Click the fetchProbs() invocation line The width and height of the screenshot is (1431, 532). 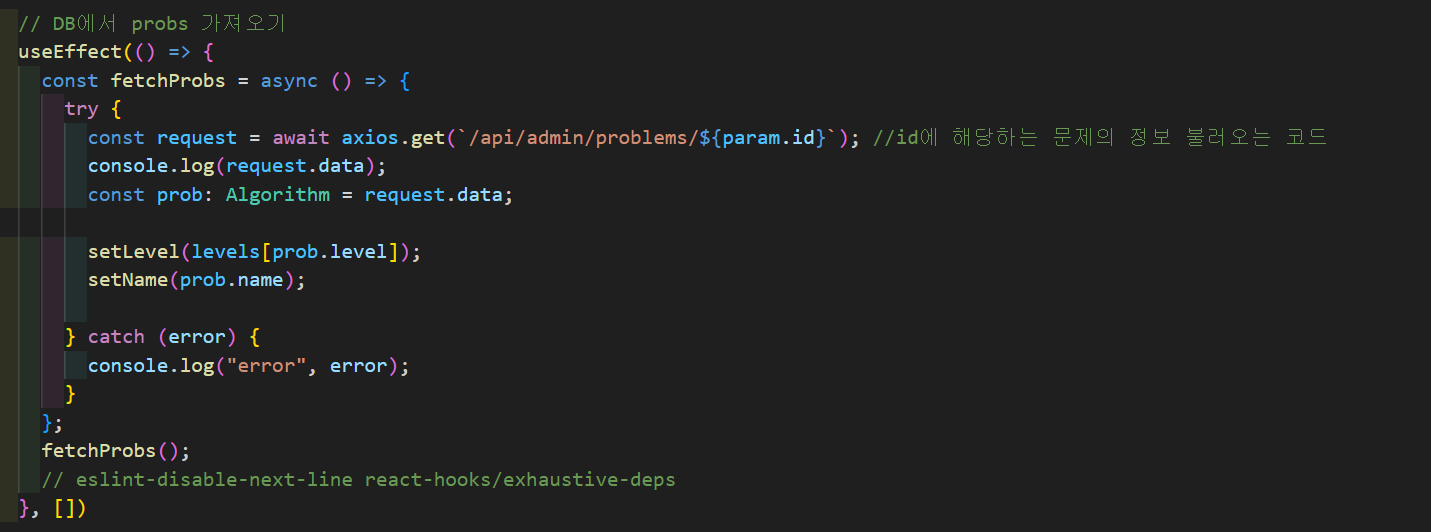115,451
